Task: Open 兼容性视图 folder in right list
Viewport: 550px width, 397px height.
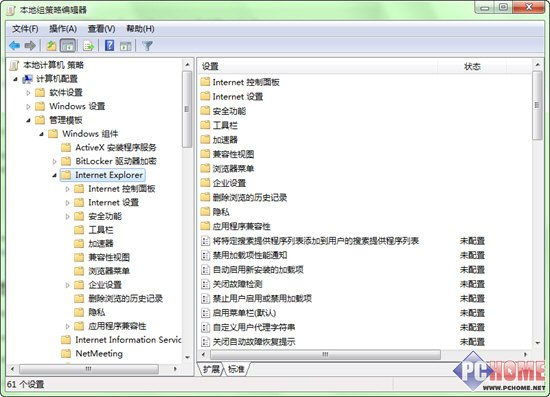Action: [x=233, y=154]
